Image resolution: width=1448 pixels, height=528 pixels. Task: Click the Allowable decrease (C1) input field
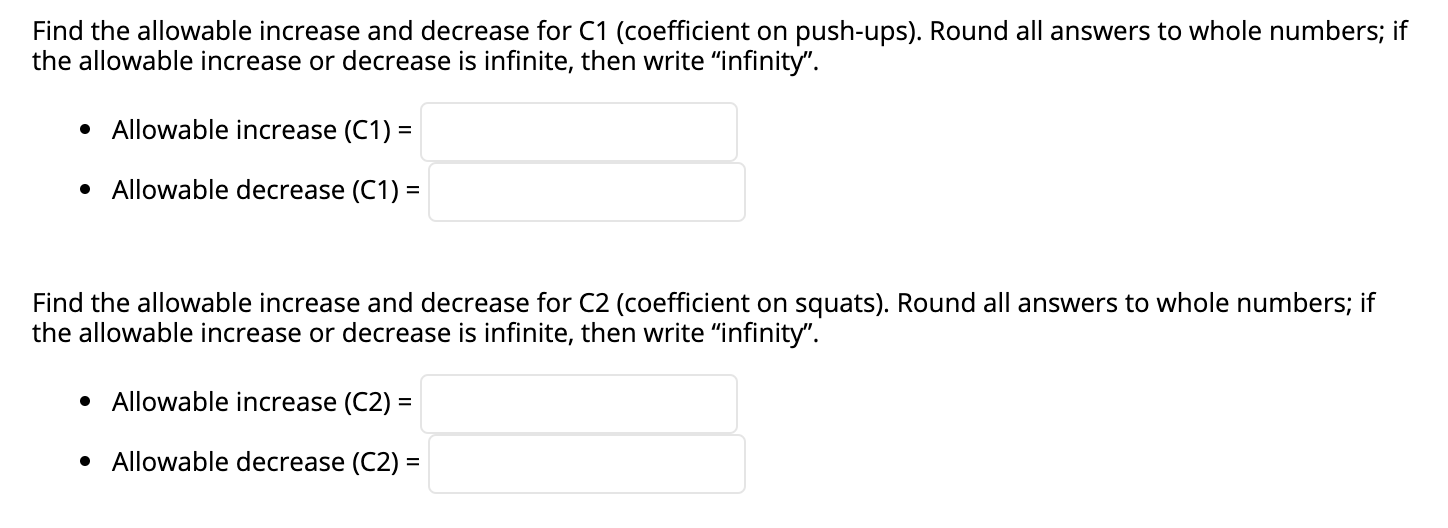tap(587, 192)
